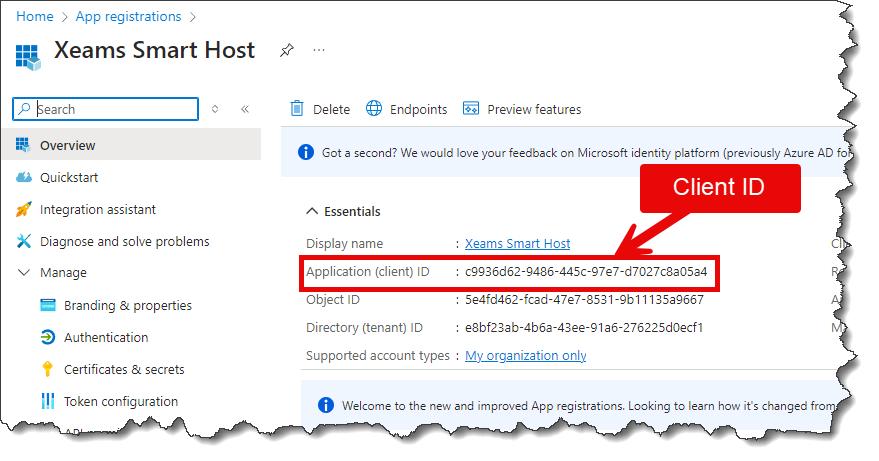Screen dimensions: 879x461
Task: Collapse the Essentials section
Action: tap(310, 212)
